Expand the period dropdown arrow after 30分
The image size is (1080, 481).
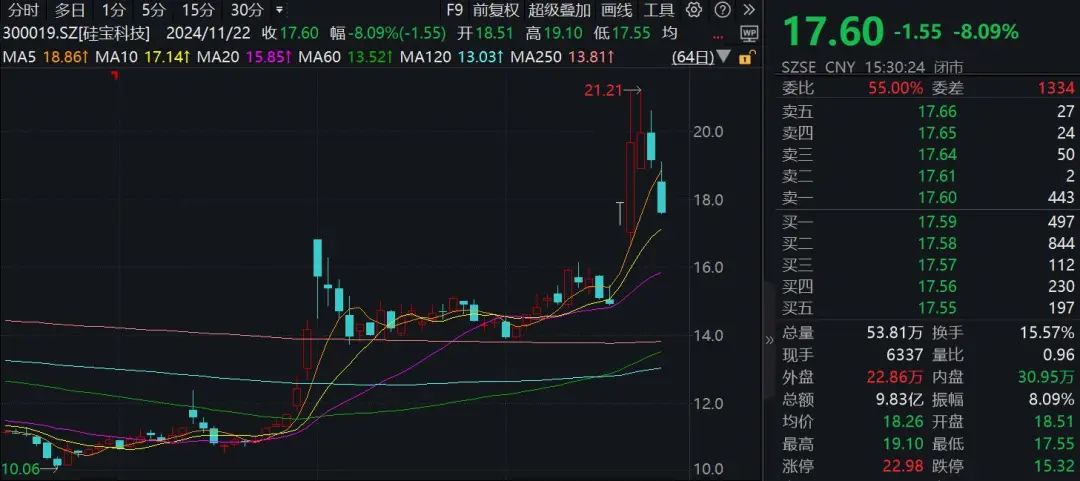tap(278, 10)
